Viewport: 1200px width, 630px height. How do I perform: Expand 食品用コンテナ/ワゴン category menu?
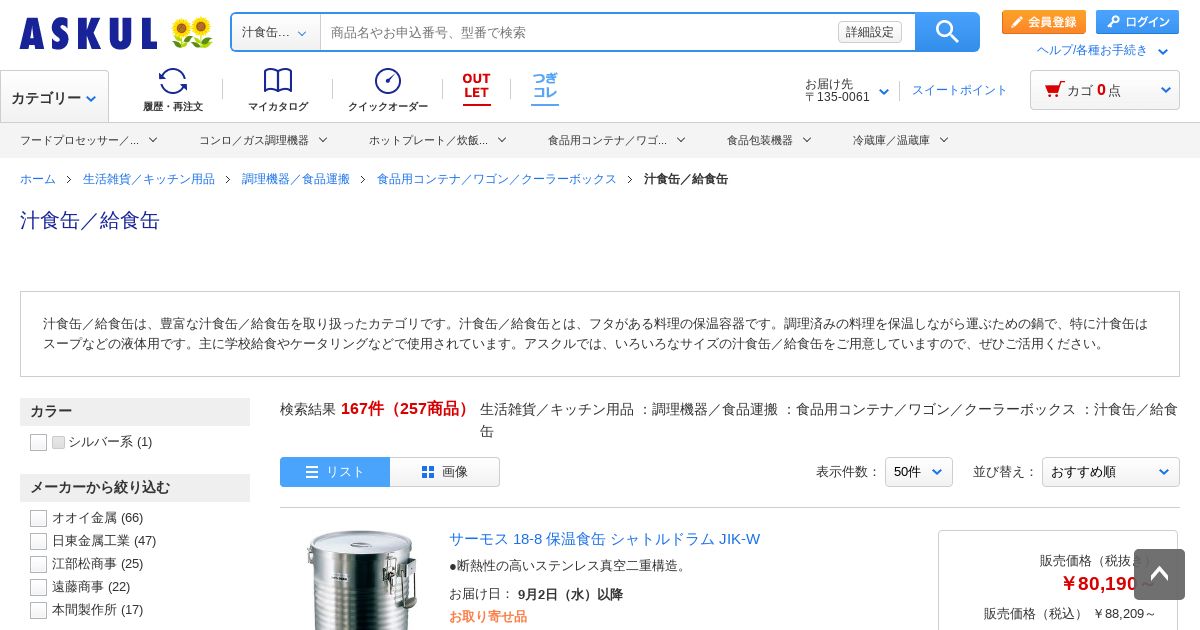617,140
